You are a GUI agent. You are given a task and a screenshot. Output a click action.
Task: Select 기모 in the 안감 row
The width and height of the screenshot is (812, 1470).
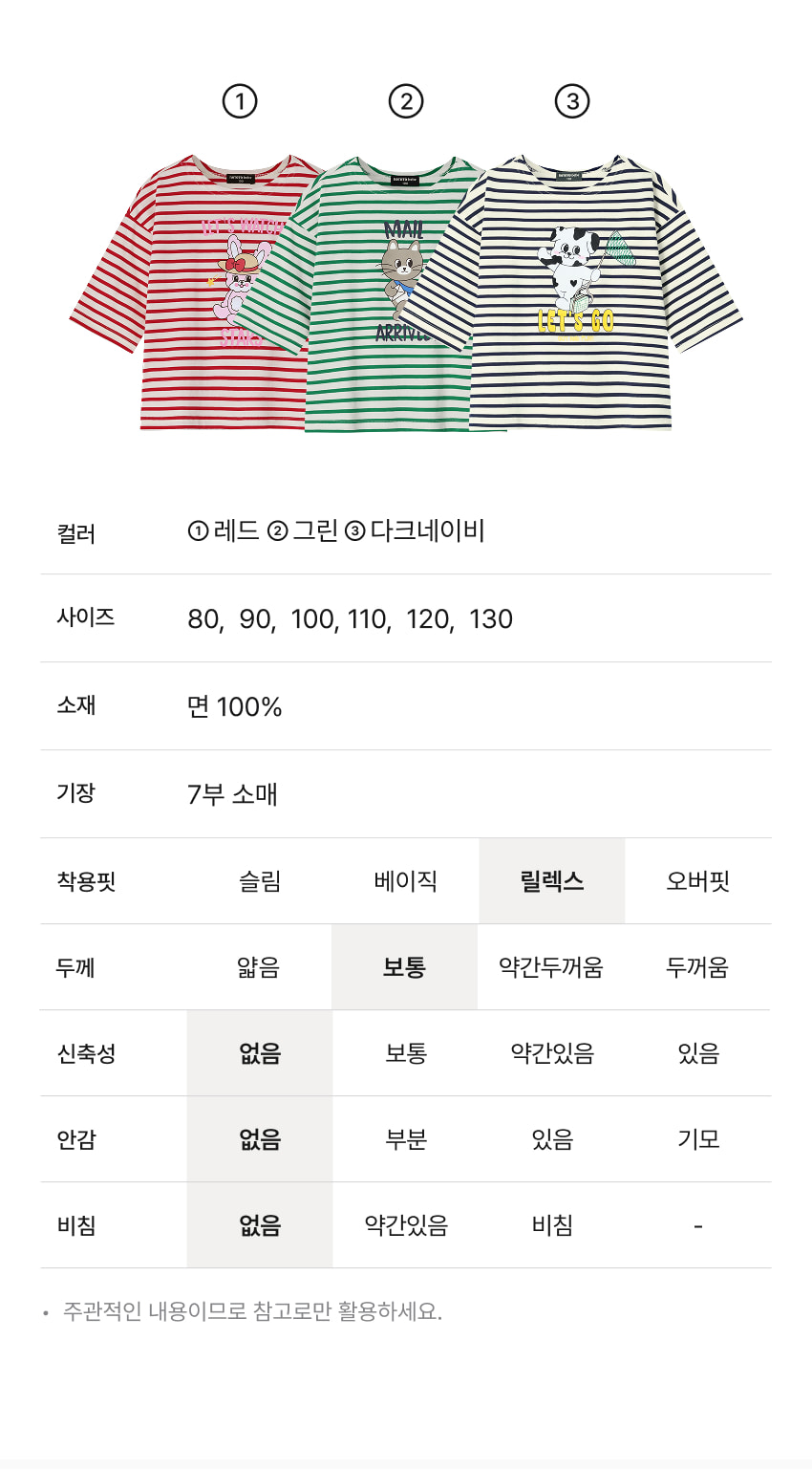pyautogui.click(x=698, y=1139)
